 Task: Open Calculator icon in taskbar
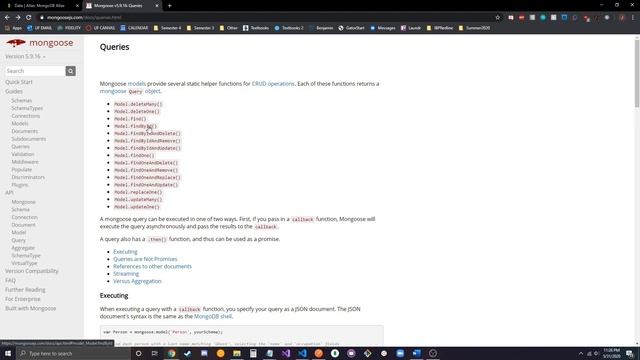pyautogui.click(x=253, y=353)
